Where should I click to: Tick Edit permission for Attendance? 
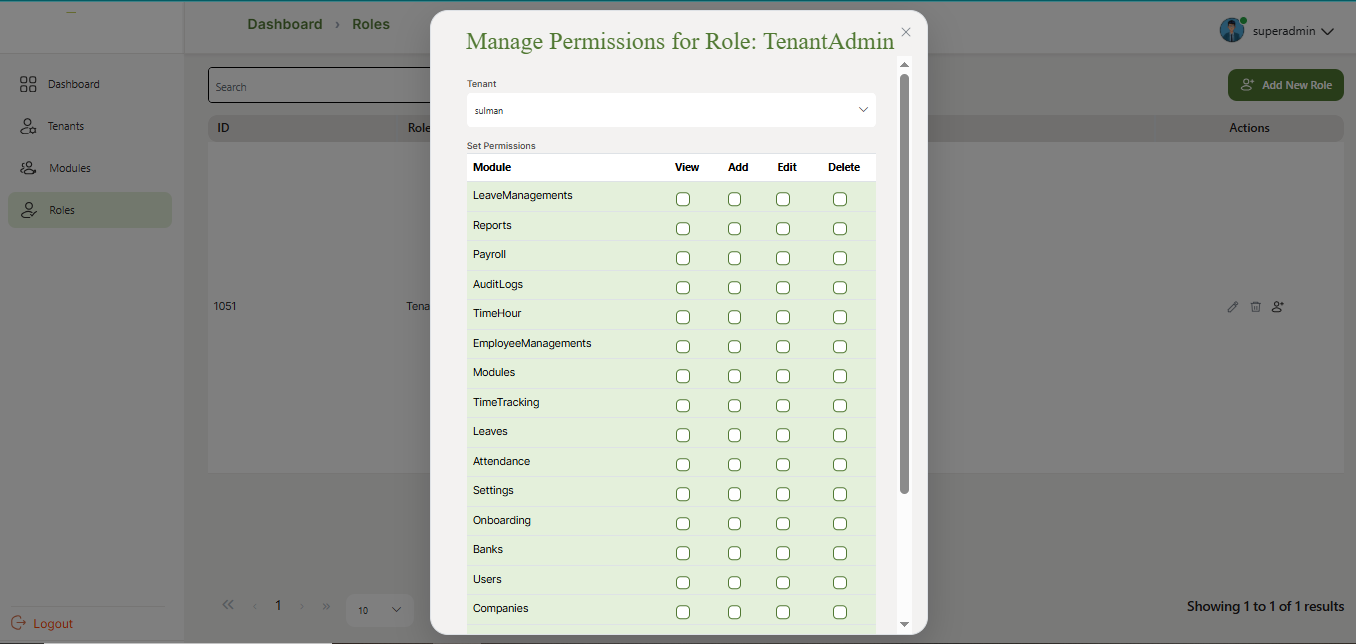click(x=783, y=465)
